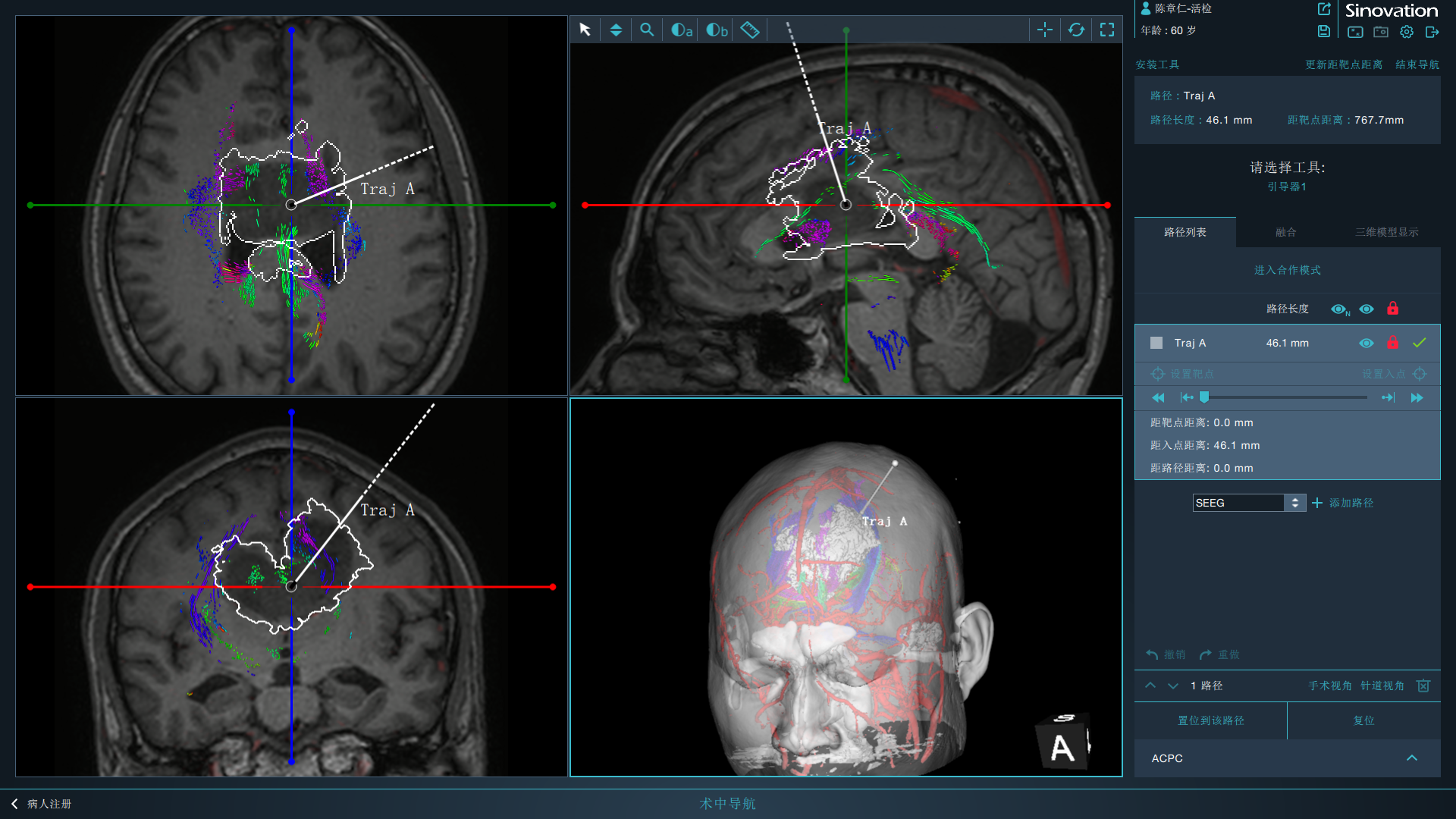
Task: Switch to 三维模型显示 tab
Action: [x=1387, y=232]
